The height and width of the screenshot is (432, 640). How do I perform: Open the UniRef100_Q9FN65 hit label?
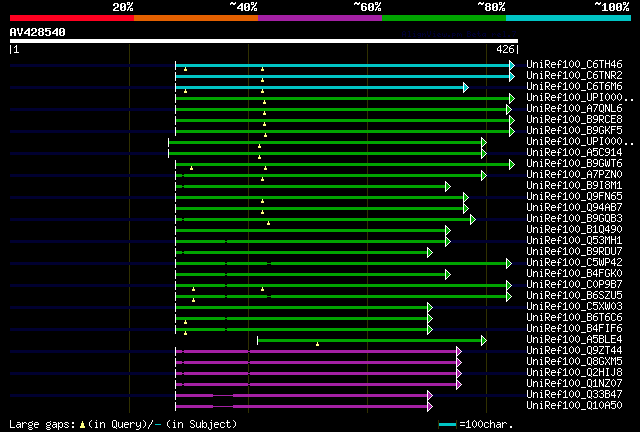(x=574, y=197)
